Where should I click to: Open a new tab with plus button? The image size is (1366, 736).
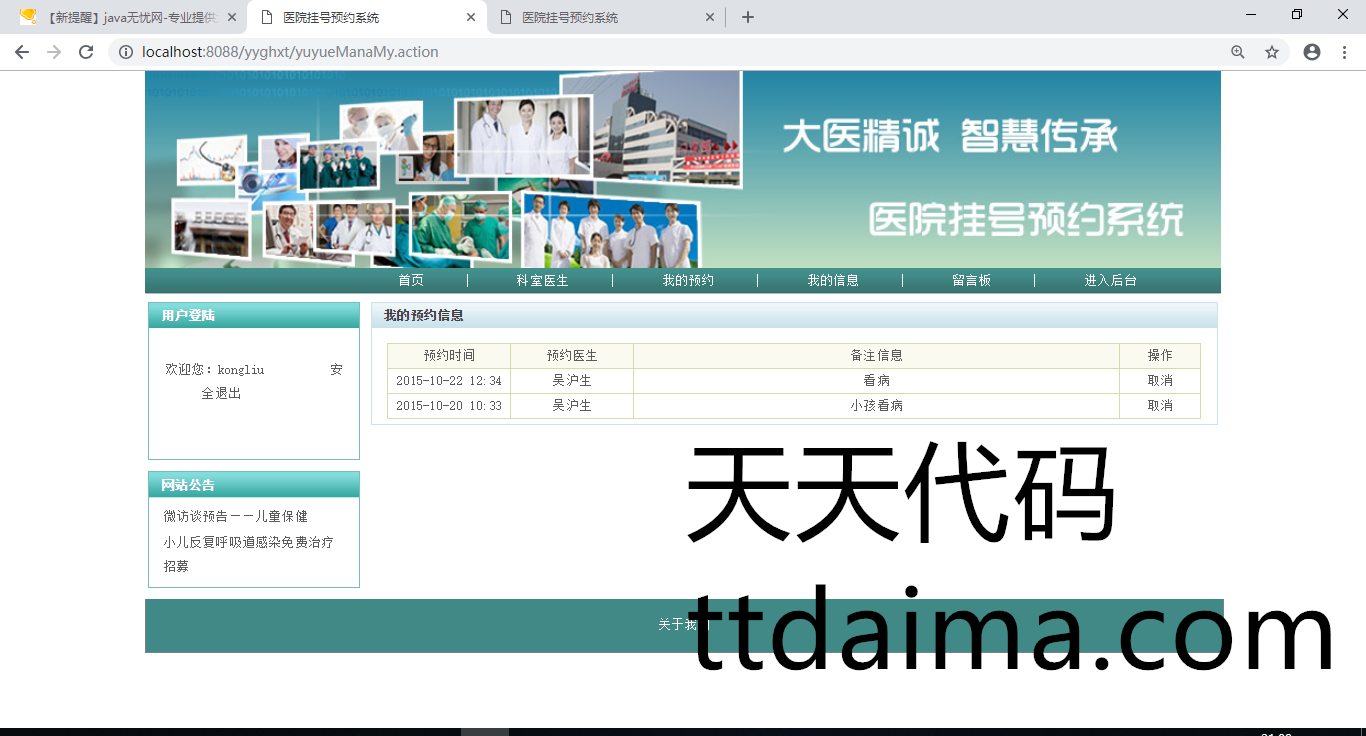pos(748,17)
